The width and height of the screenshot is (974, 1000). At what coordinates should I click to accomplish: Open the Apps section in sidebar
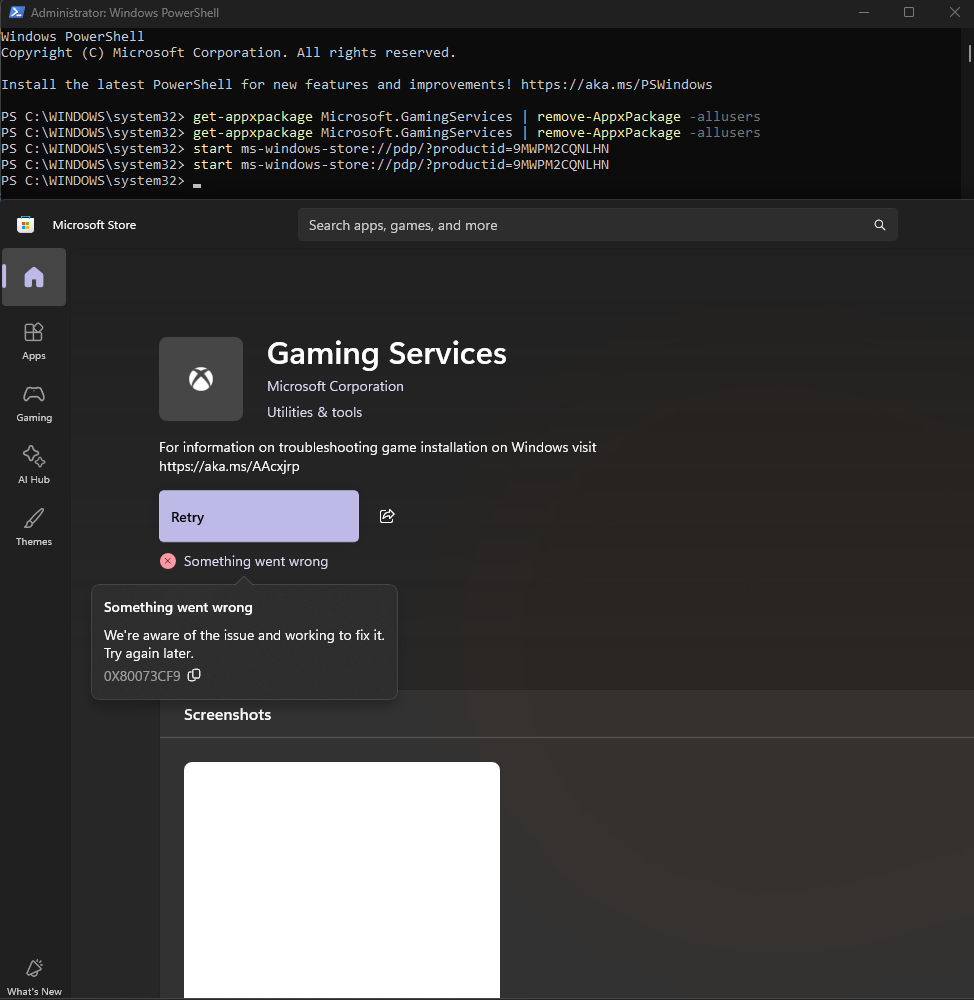point(34,341)
